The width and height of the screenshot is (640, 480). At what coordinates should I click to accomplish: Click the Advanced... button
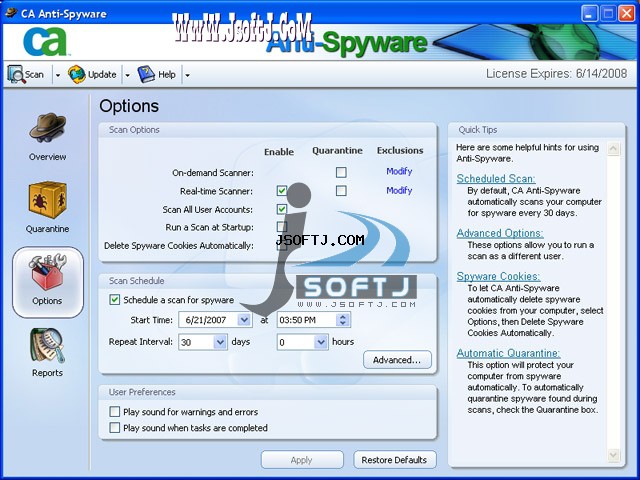397,360
